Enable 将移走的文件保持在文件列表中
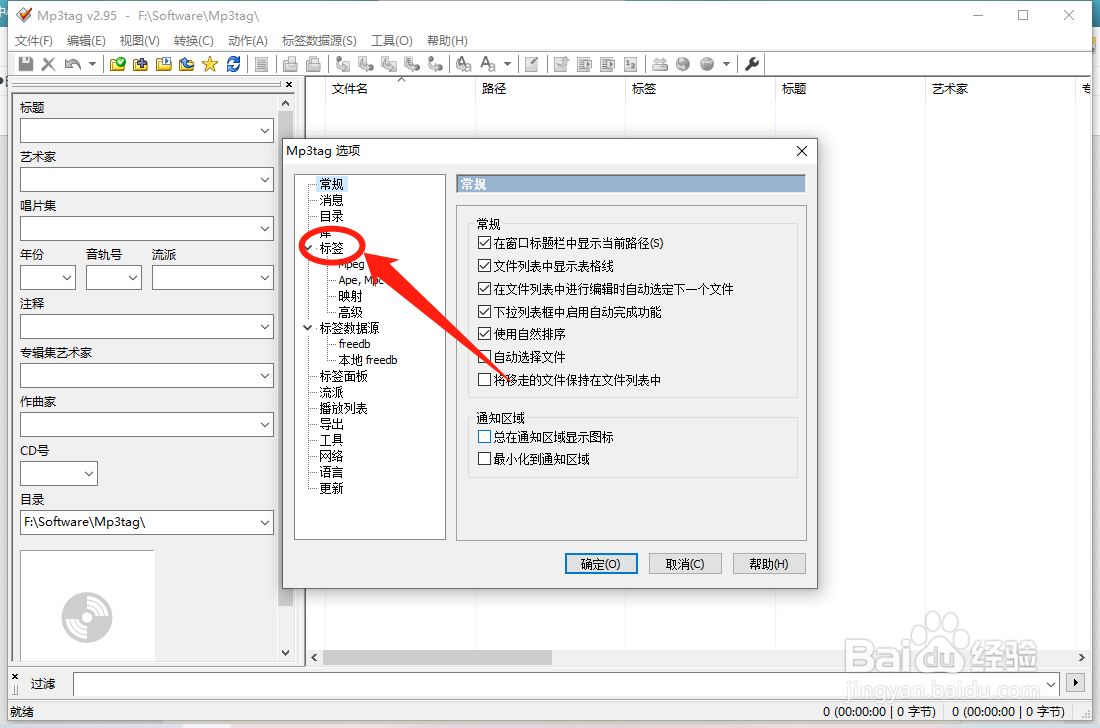 tap(484, 379)
